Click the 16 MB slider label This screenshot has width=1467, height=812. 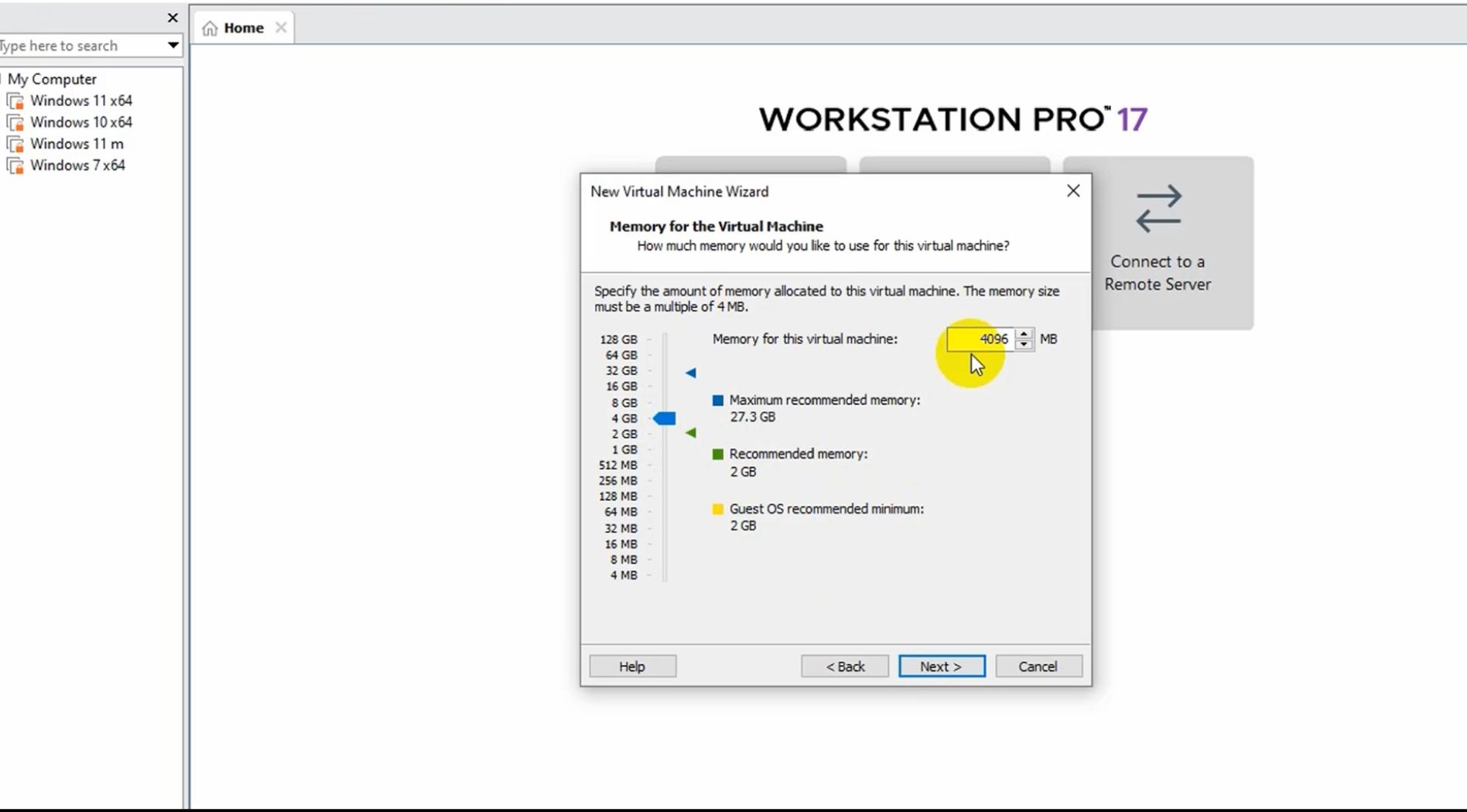coord(621,544)
